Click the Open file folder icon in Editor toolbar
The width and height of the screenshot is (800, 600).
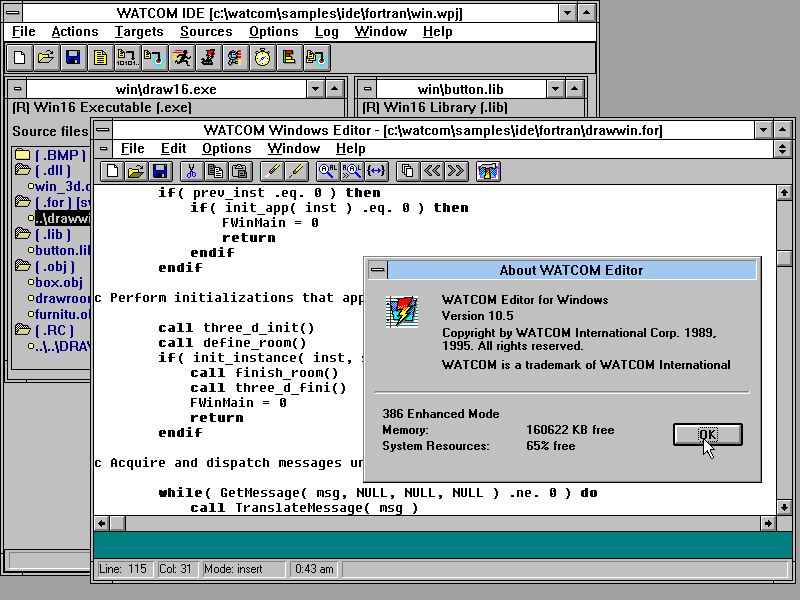tap(136, 171)
